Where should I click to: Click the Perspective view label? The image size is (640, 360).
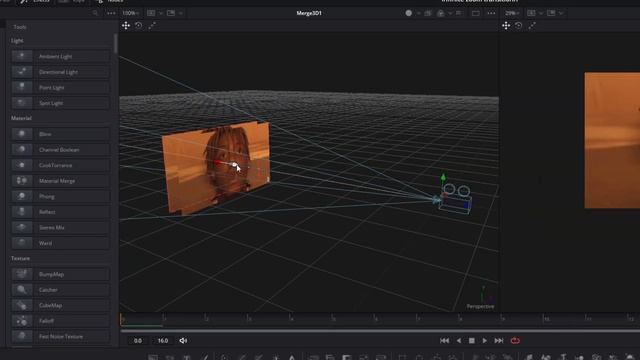pos(480,307)
